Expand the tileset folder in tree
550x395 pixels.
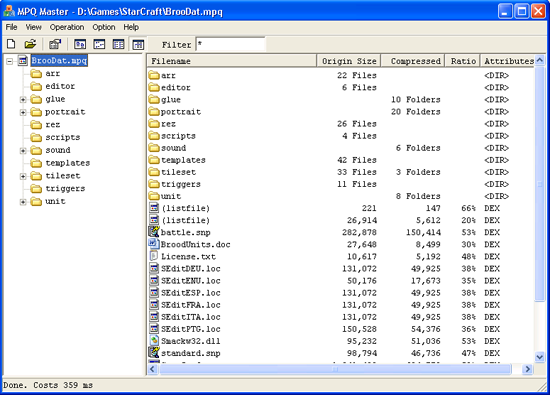click(23, 176)
